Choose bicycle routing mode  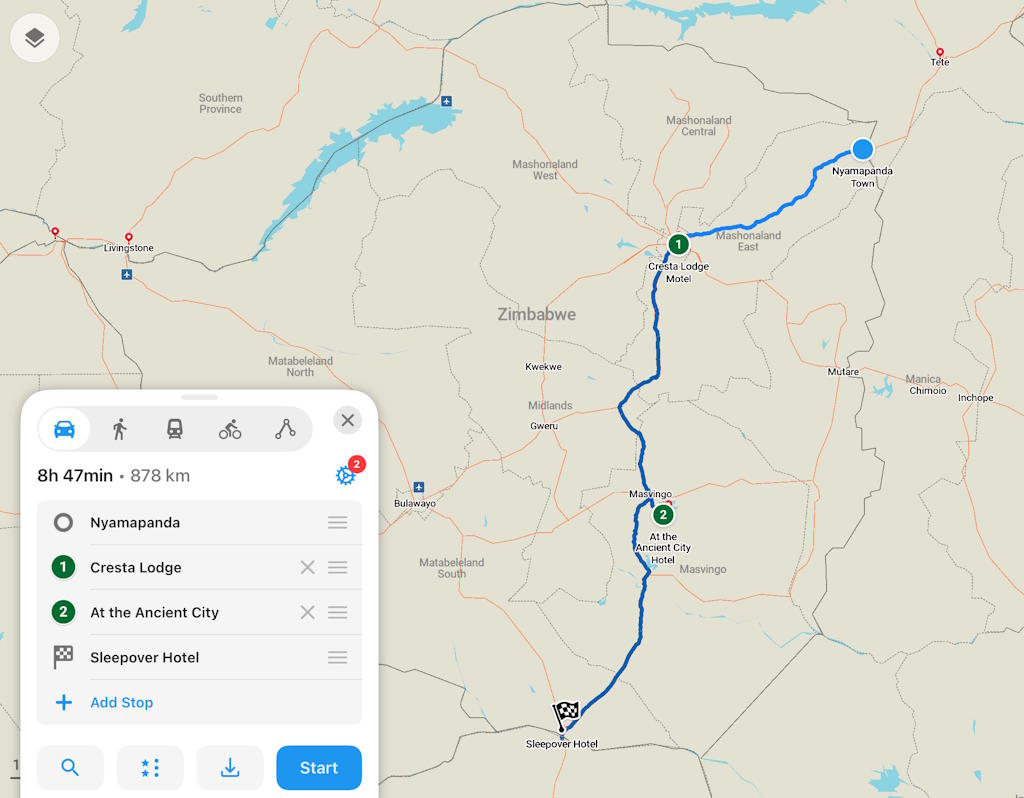click(x=230, y=429)
